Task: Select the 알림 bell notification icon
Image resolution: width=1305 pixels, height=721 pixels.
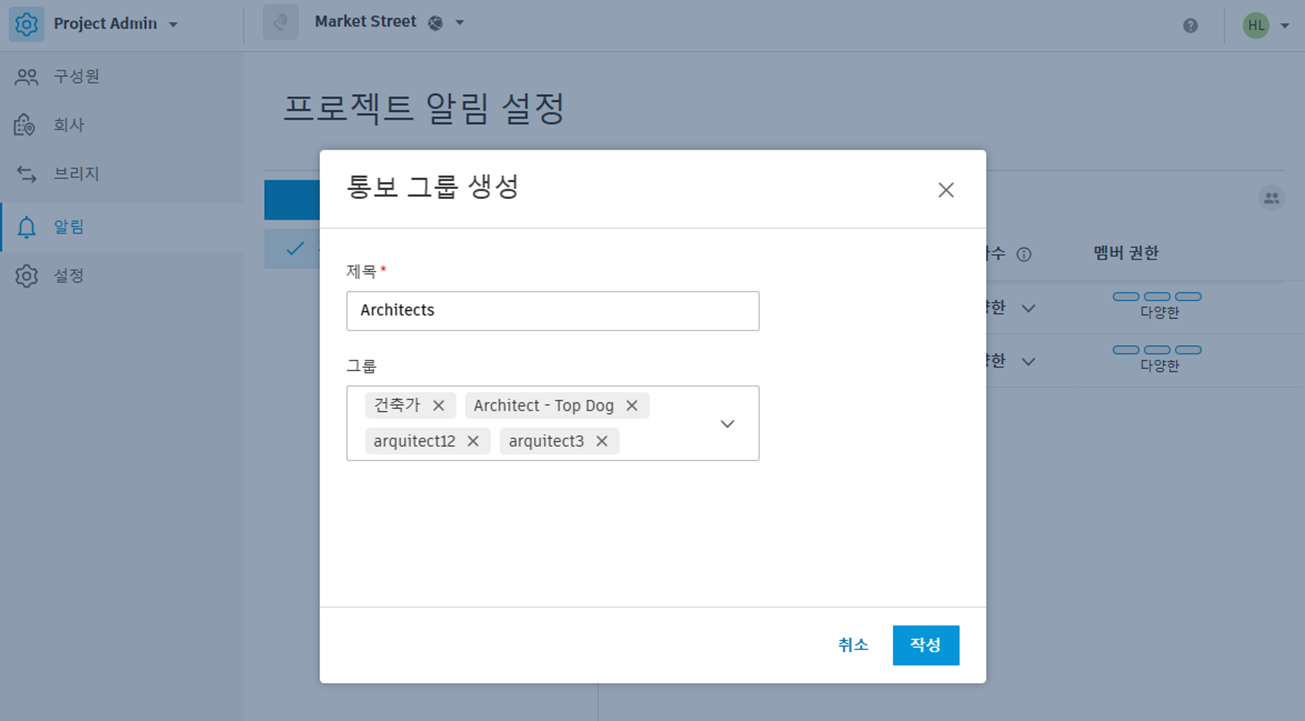Action: (28, 226)
